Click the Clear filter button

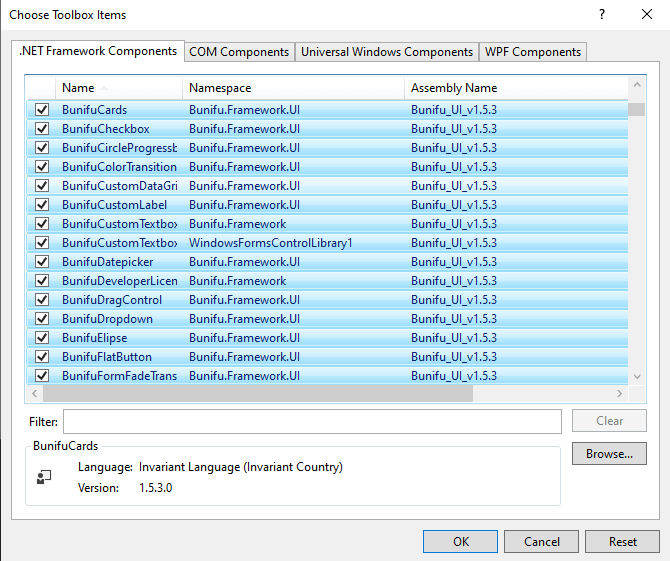point(609,421)
